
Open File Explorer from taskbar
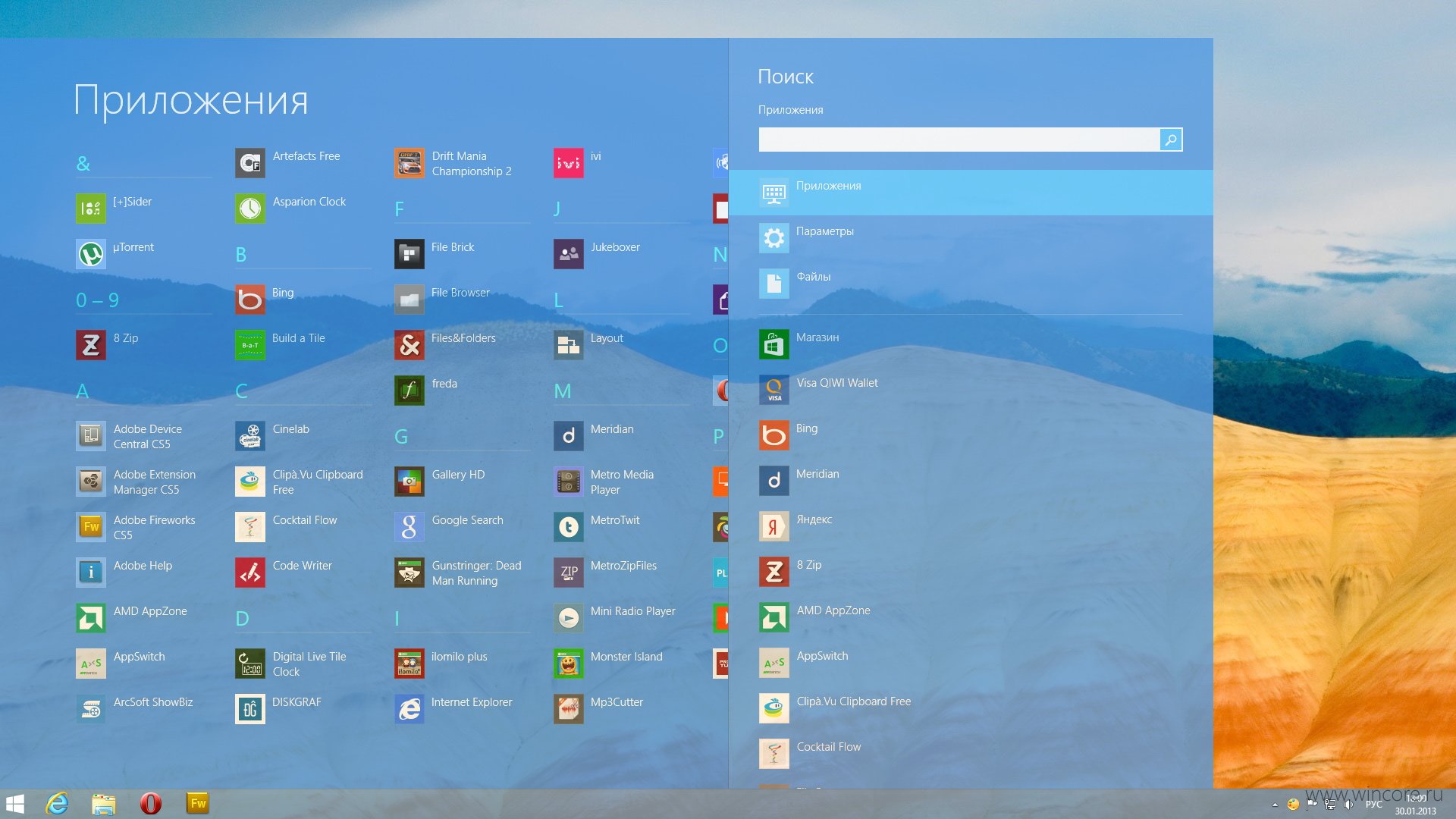pyautogui.click(x=103, y=804)
